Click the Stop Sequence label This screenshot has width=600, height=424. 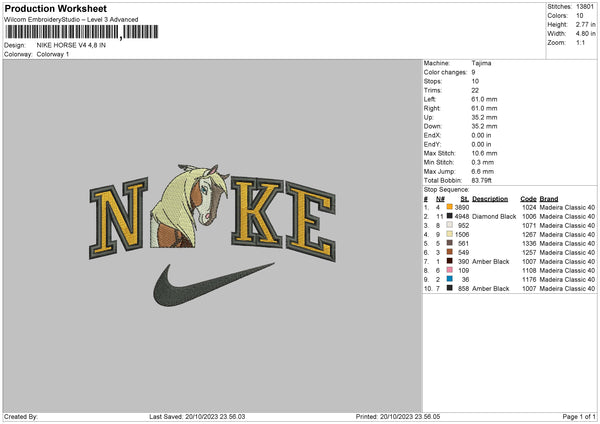(x=446, y=189)
